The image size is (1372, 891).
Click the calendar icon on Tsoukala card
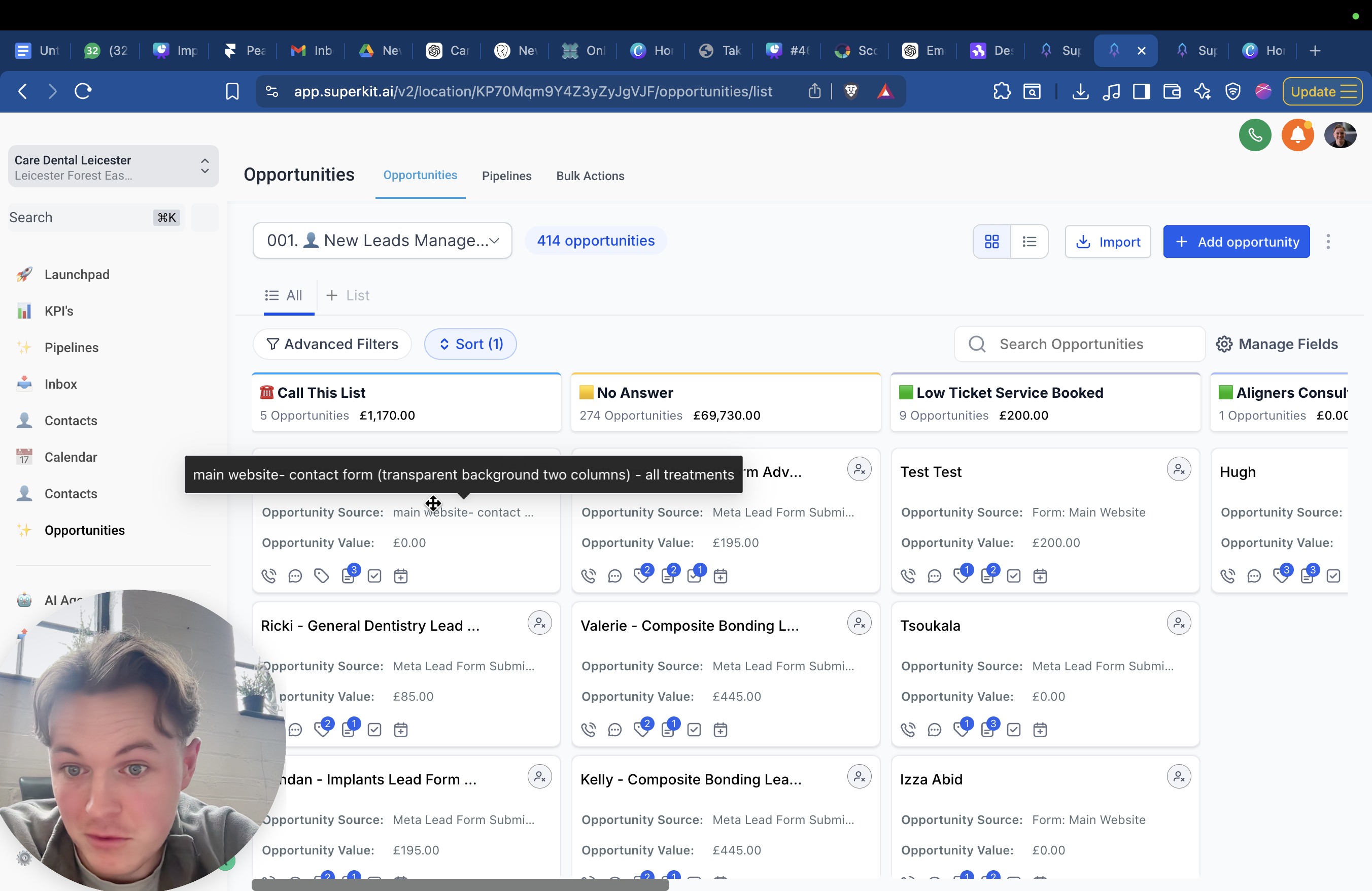click(x=1039, y=730)
